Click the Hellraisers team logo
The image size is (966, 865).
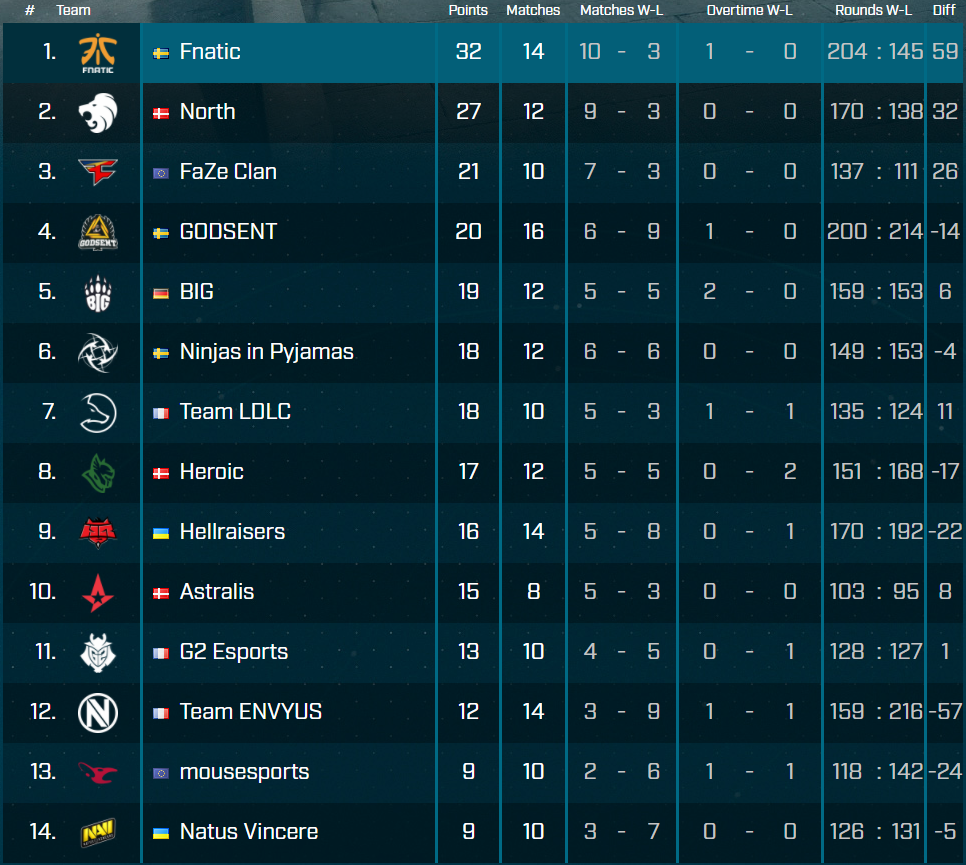(98, 532)
